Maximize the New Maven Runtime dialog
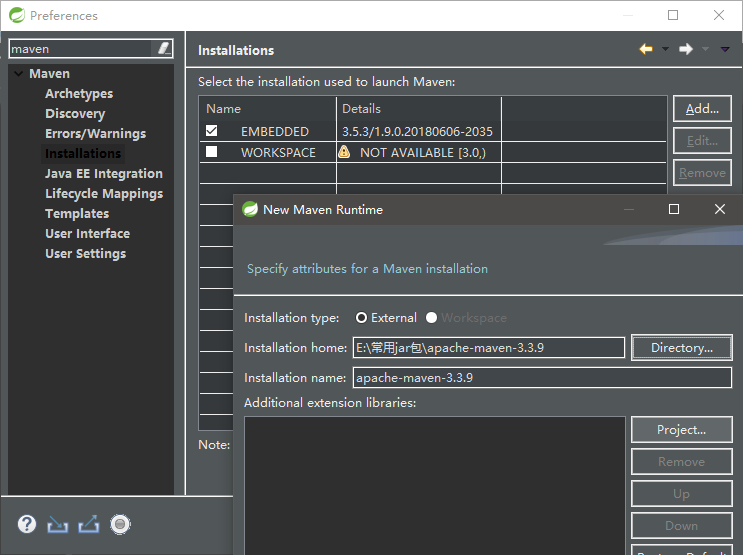743x555 pixels. (x=674, y=209)
